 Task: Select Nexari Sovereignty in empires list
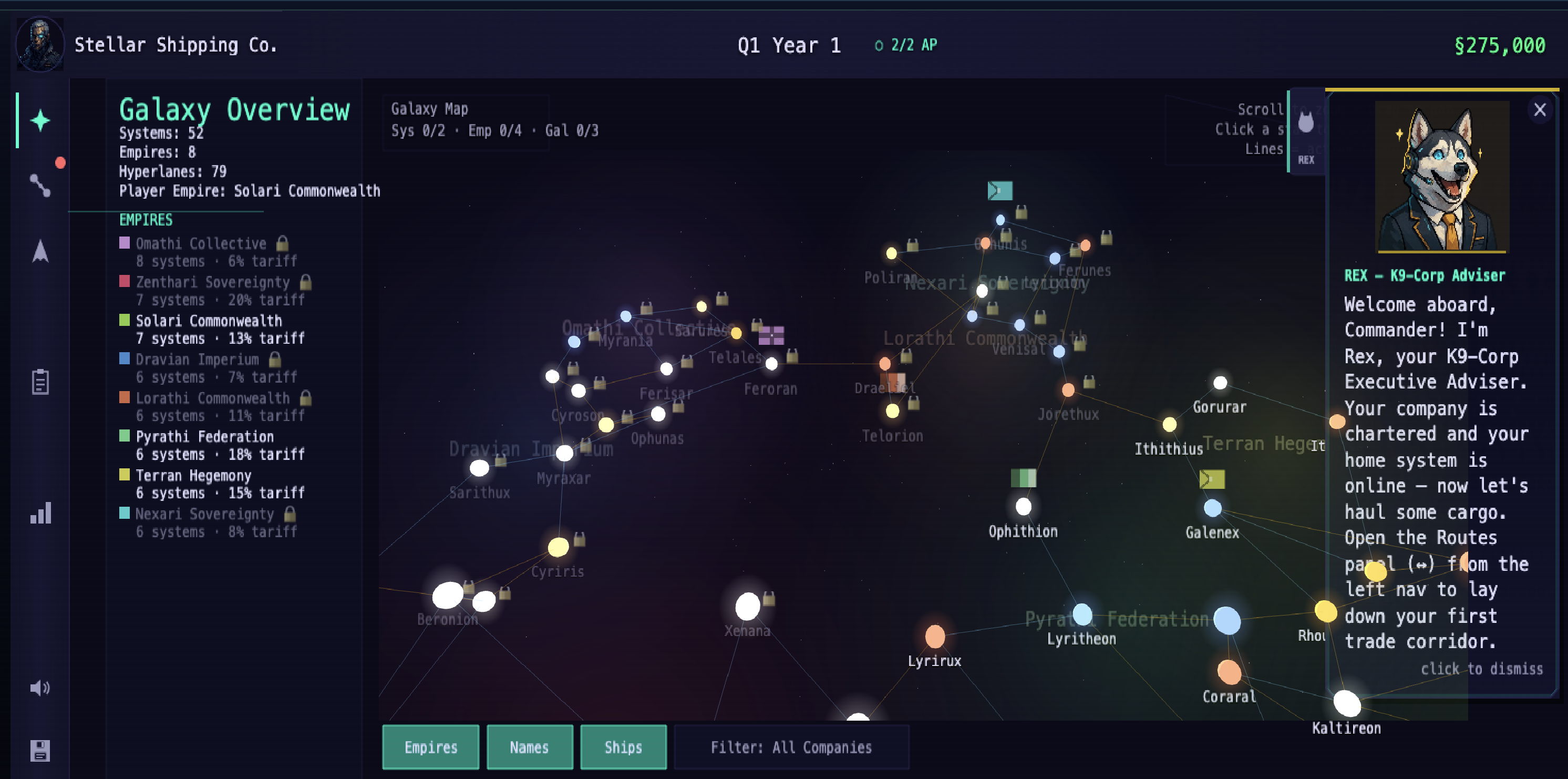click(x=208, y=522)
